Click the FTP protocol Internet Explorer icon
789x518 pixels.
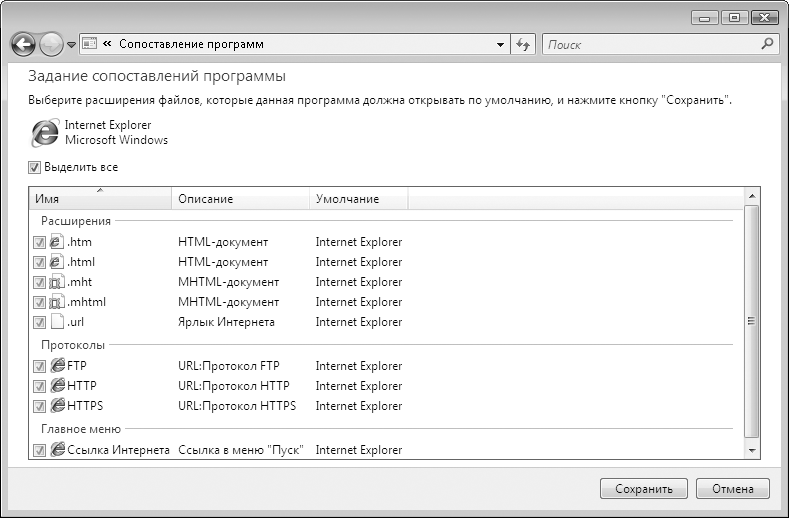[x=58, y=365]
